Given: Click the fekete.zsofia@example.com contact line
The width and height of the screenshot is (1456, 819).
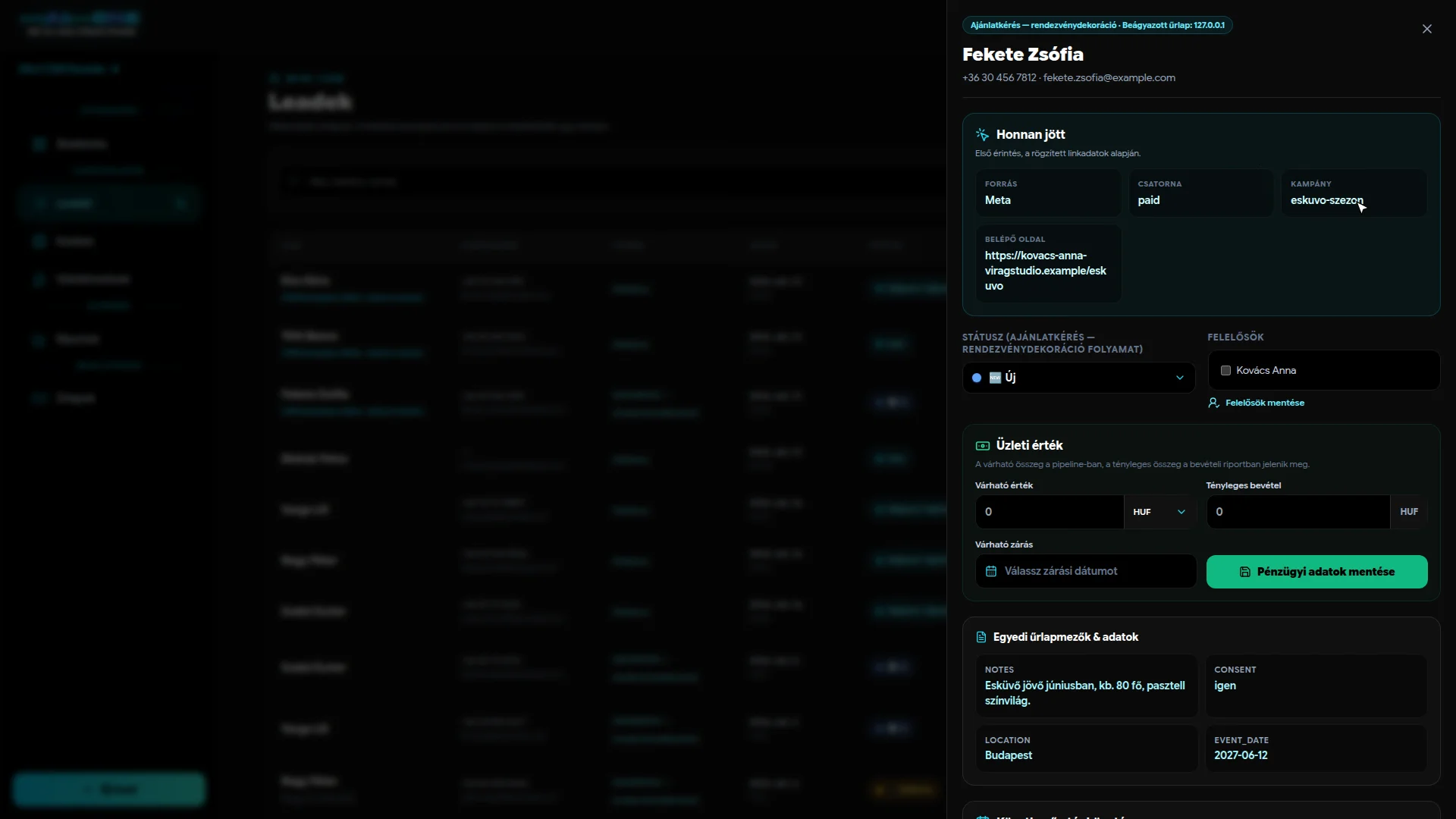Looking at the screenshot, I should click(x=1109, y=77).
